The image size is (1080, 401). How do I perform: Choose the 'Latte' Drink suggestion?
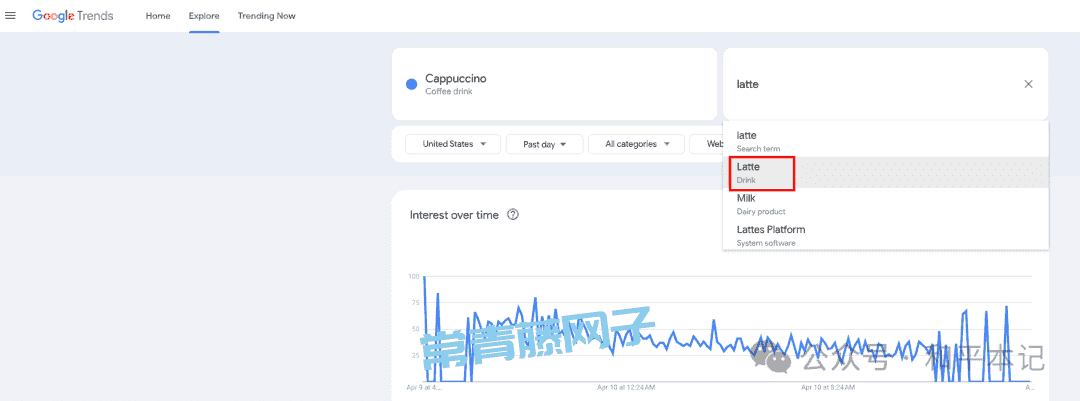click(886, 172)
